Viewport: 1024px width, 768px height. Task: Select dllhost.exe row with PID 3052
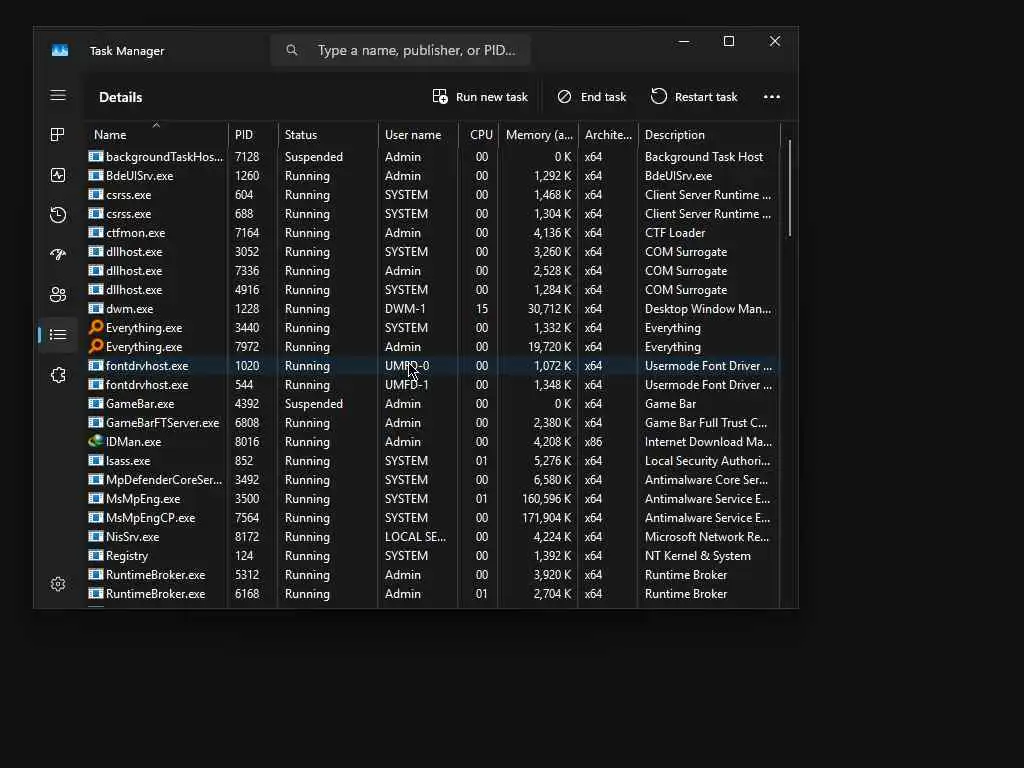coord(432,251)
